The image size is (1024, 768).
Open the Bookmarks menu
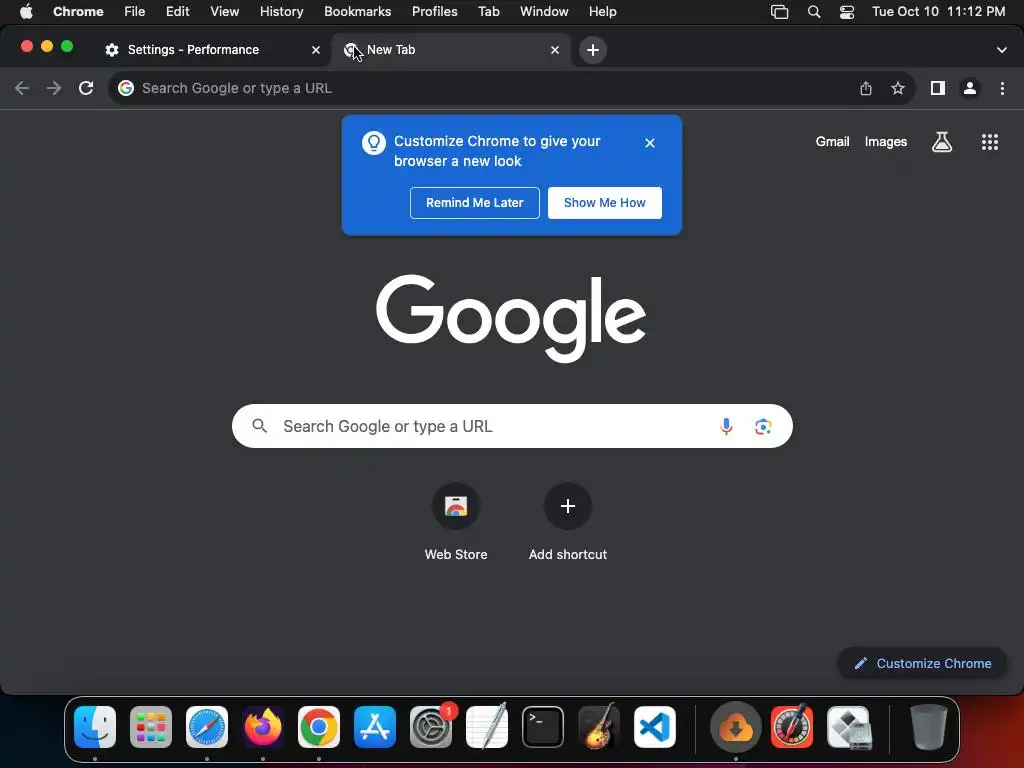tap(357, 12)
